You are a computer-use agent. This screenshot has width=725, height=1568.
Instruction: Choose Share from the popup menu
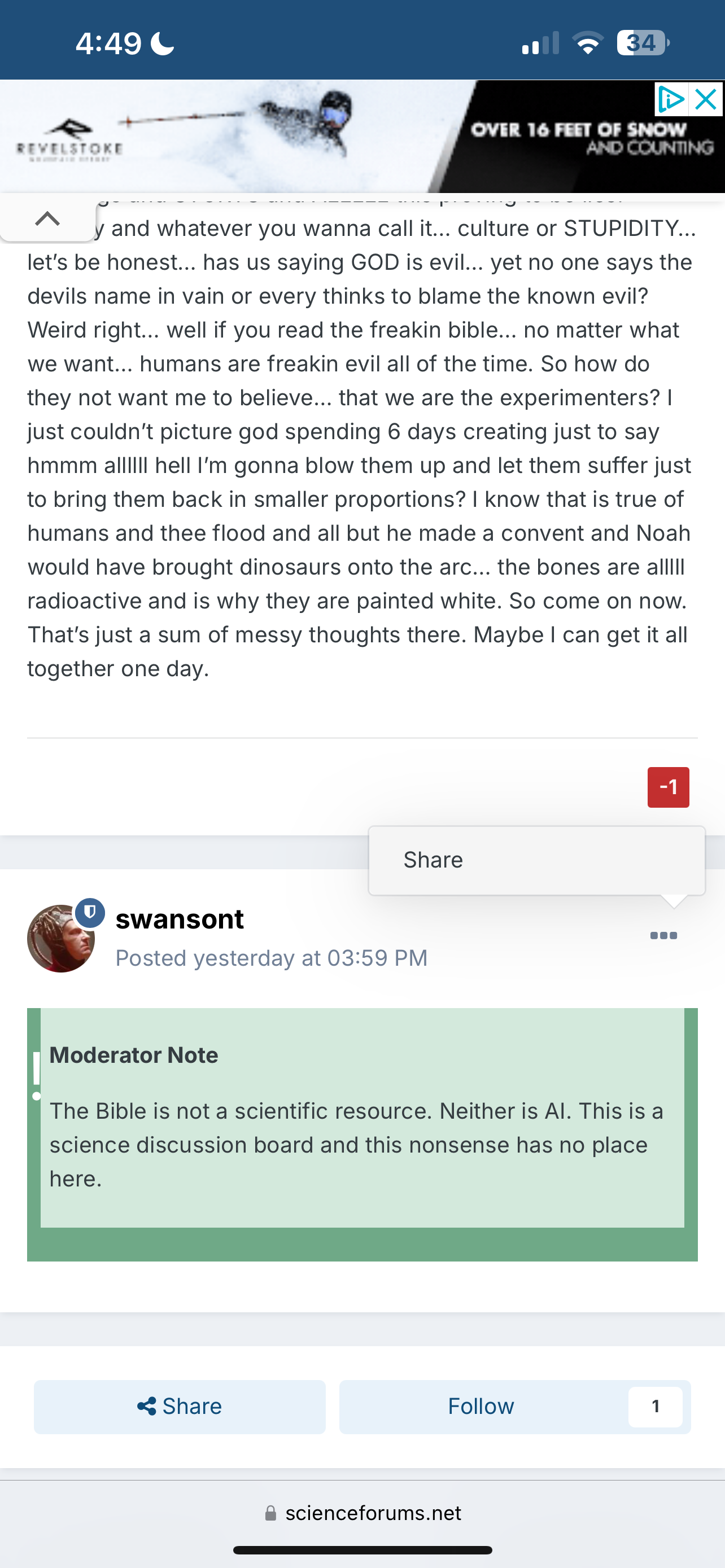(434, 860)
